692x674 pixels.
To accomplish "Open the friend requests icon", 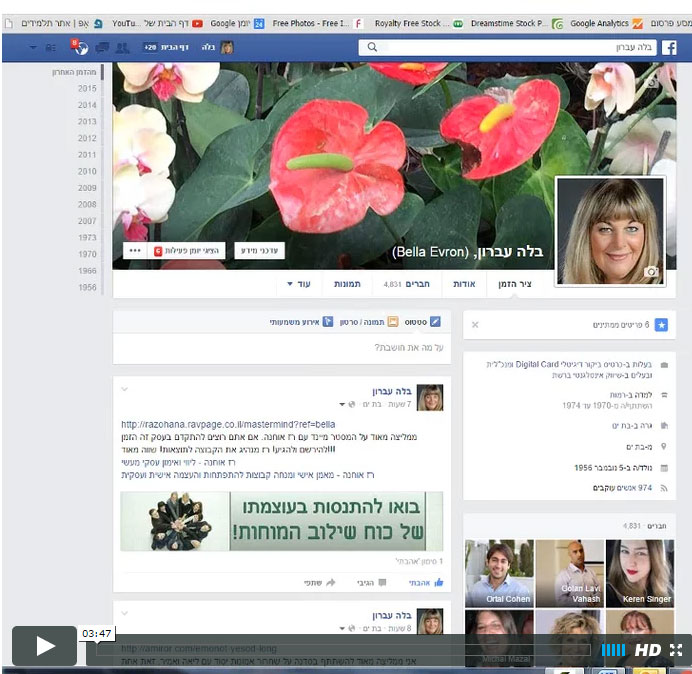I will click(x=122, y=48).
